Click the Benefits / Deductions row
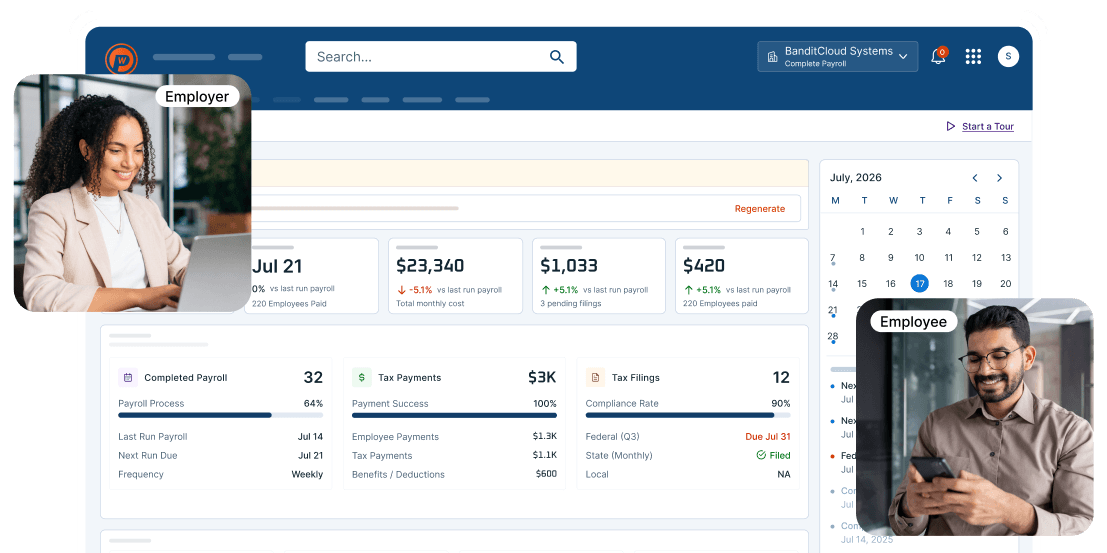 454,475
